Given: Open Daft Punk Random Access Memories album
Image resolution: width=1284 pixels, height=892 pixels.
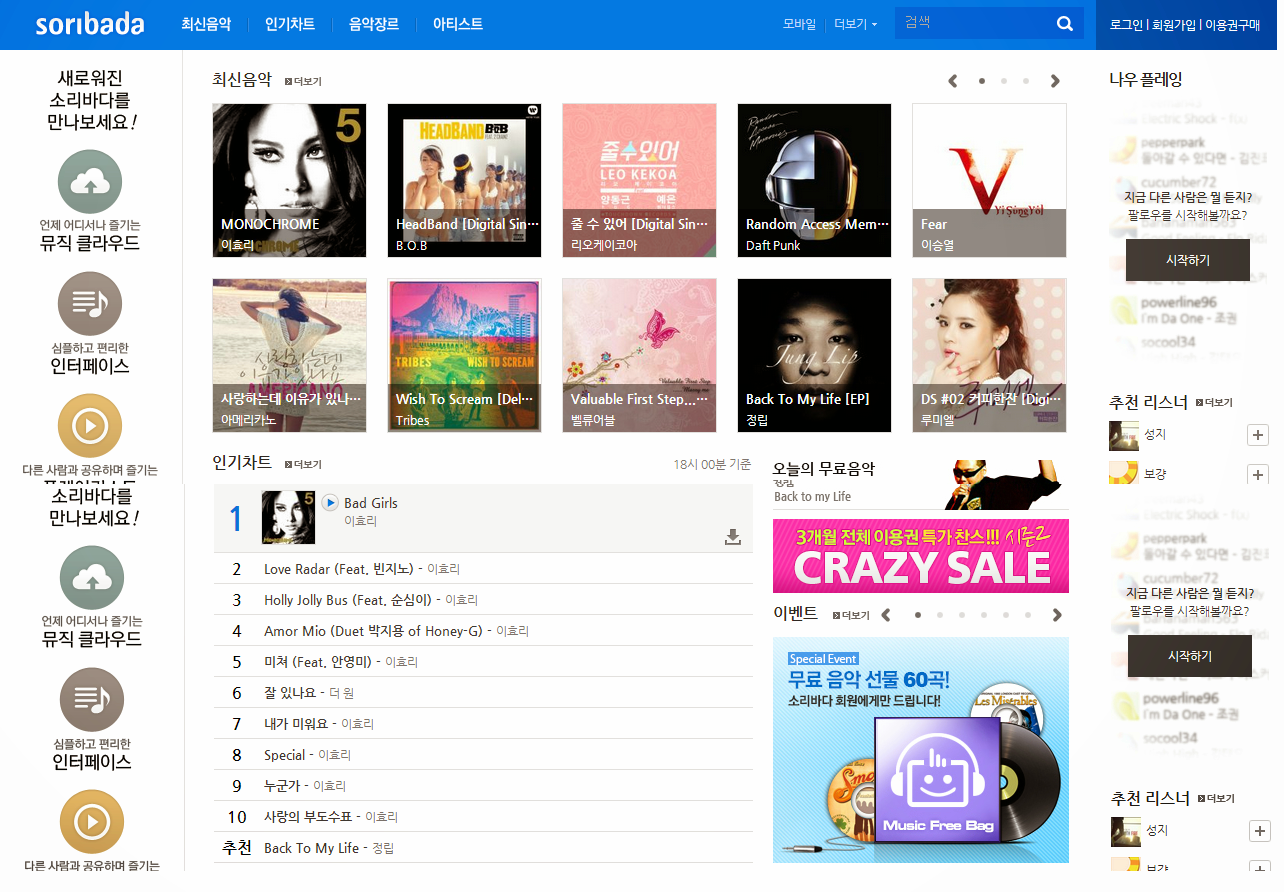Looking at the screenshot, I should [814, 180].
